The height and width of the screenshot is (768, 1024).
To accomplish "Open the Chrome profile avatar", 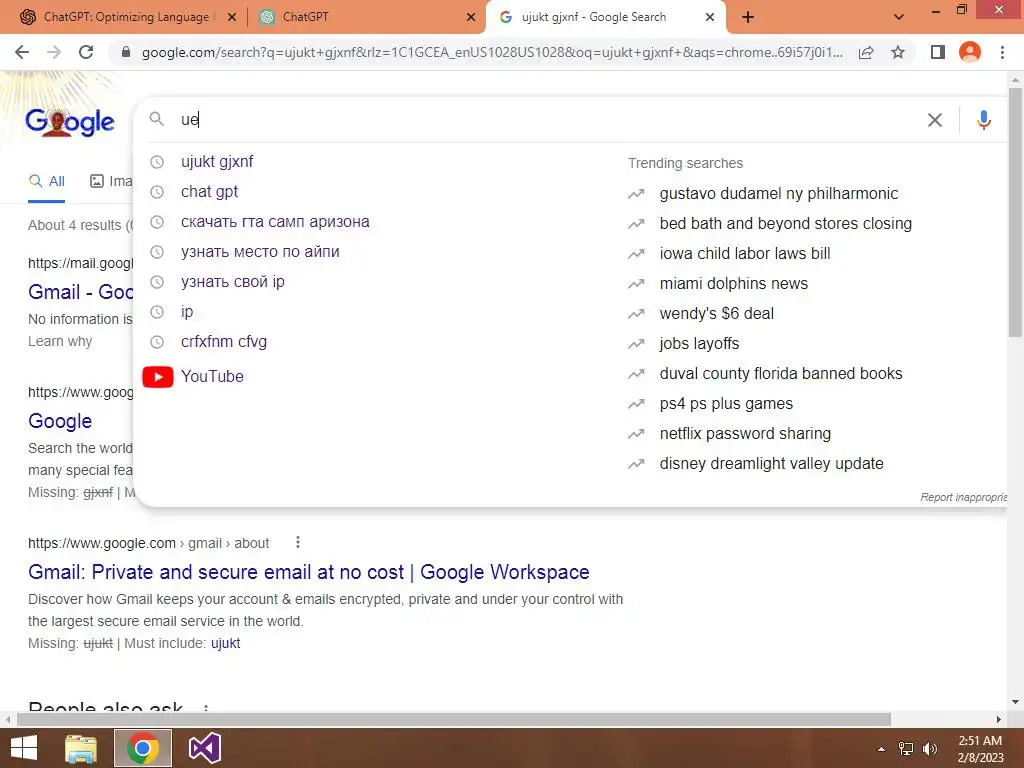I will tap(970, 52).
